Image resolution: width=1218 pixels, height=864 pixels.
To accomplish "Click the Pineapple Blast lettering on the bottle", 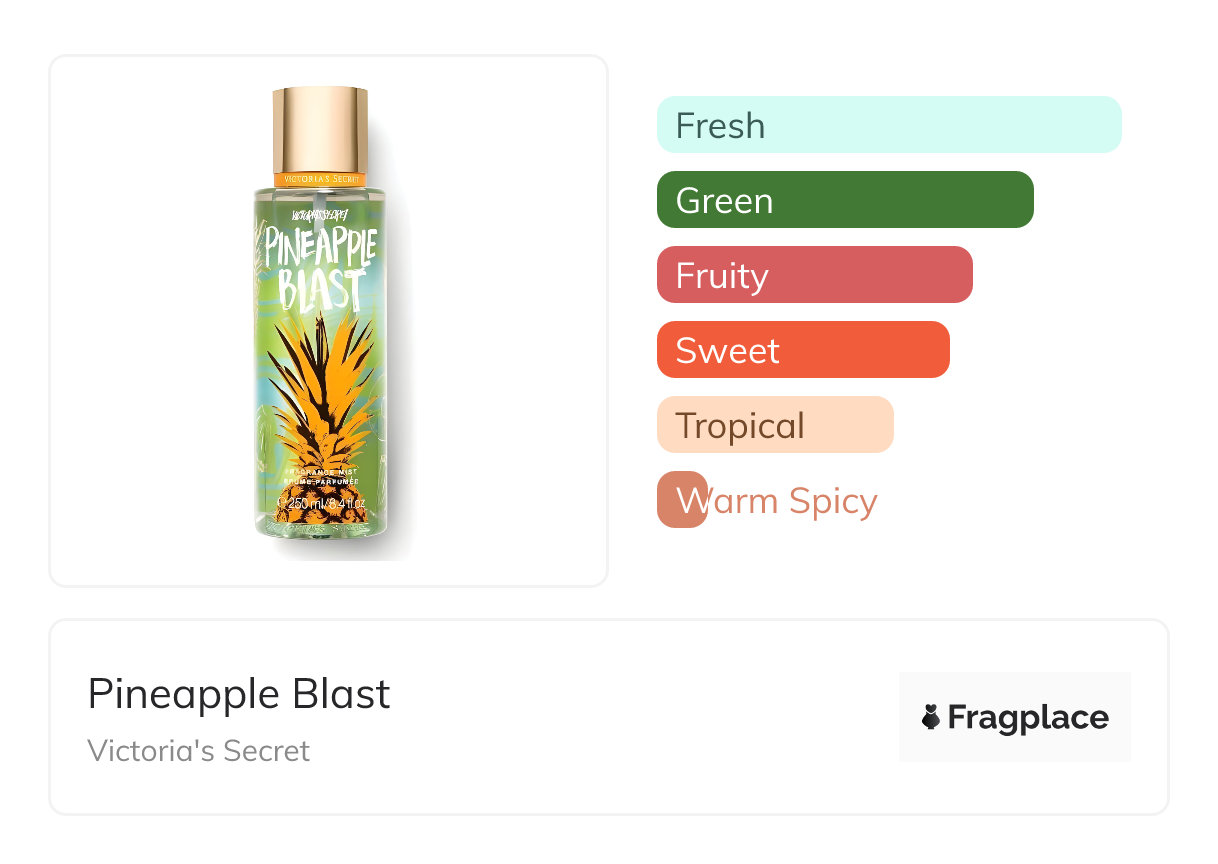I will point(321,268).
